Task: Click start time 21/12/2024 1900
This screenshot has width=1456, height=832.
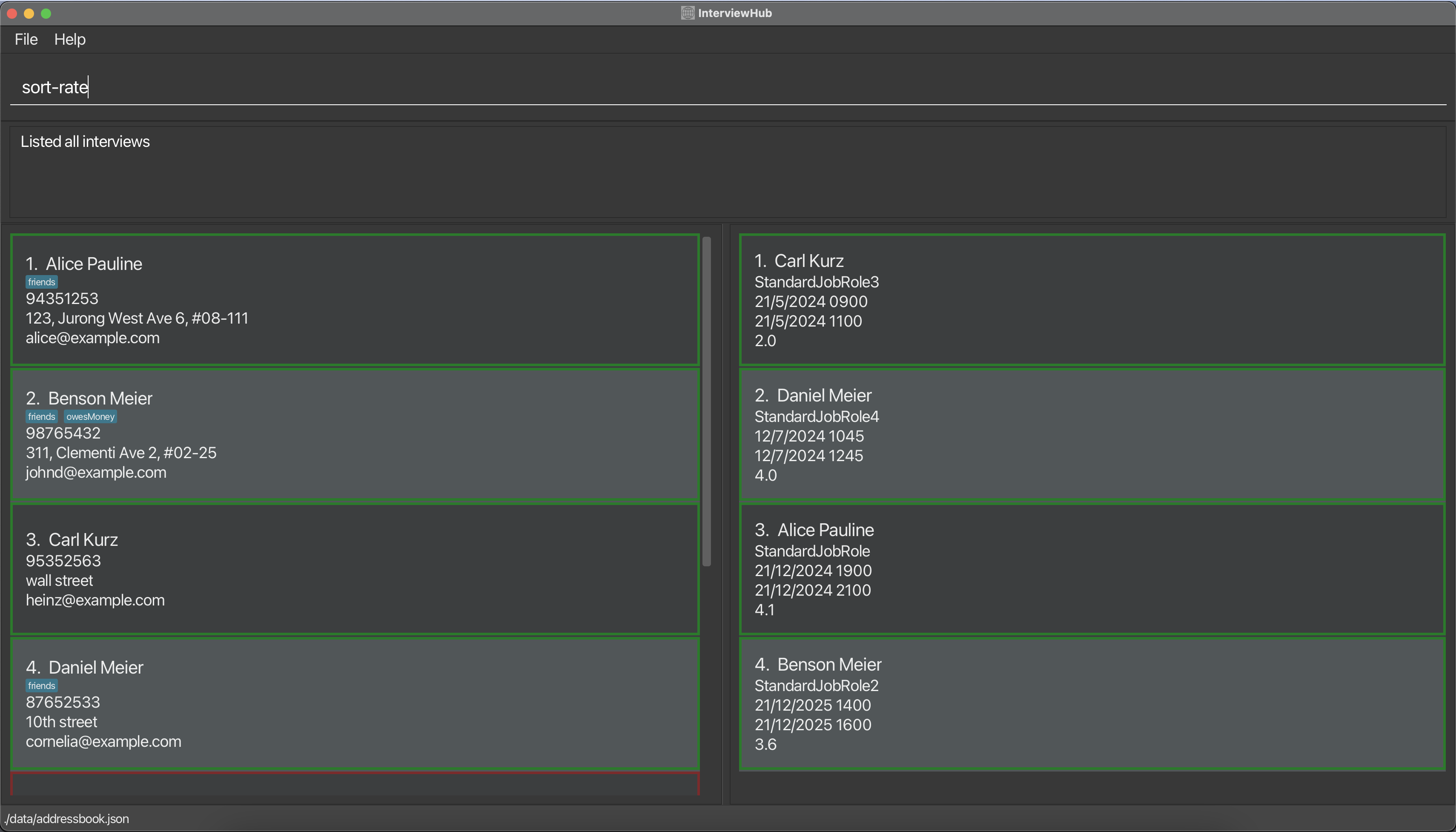Action: [814, 571]
